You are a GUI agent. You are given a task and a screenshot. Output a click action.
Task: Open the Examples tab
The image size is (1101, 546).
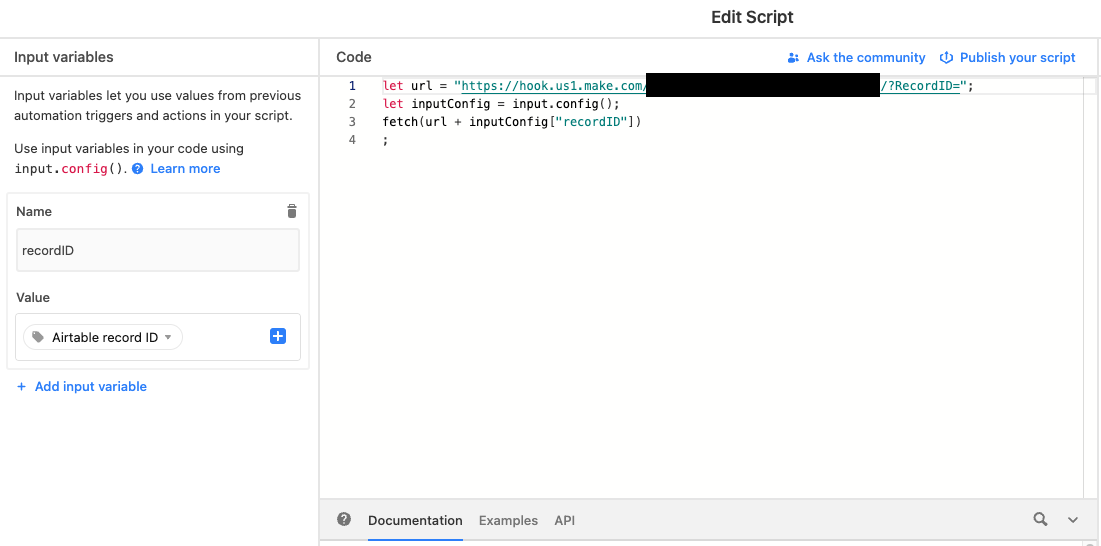(508, 520)
